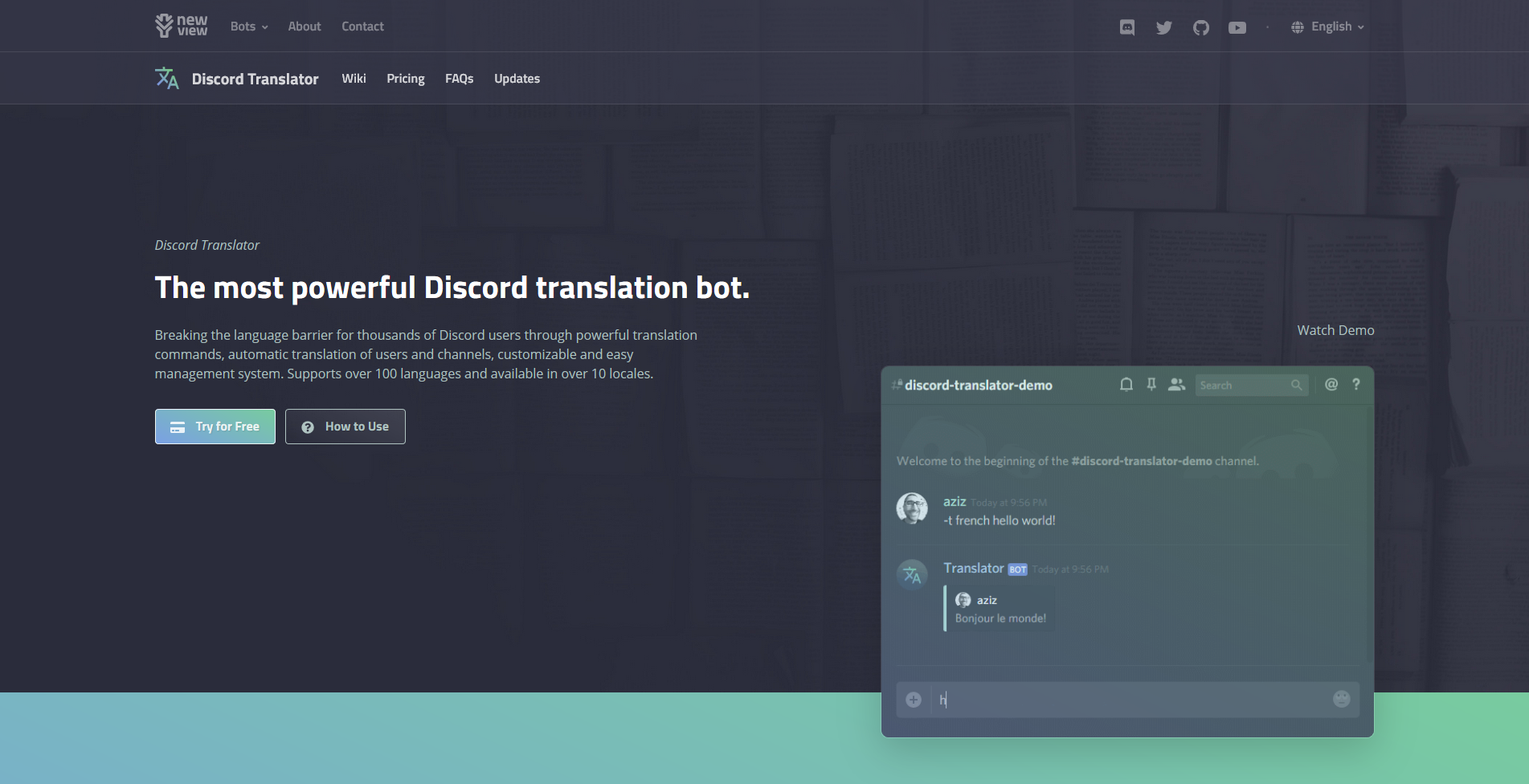The width and height of the screenshot is (1529, 784).
Task: Click the '-t french hello world!' message
Action: [x=1000, y=521]
